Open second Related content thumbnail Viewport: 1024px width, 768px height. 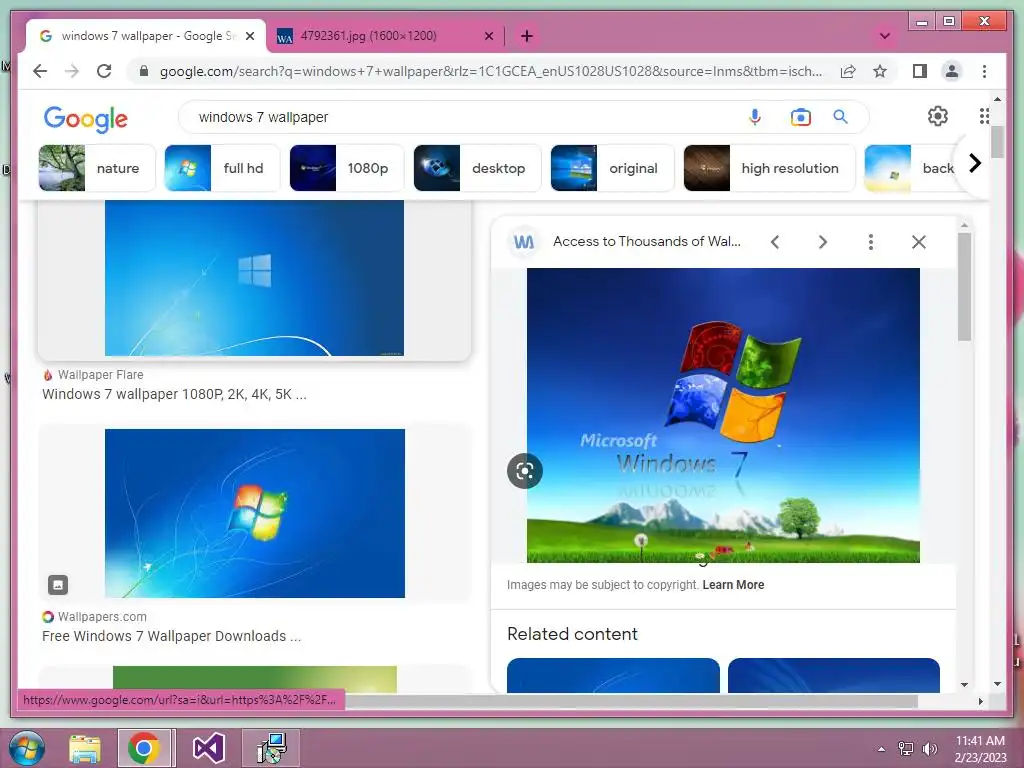point(834,675)
